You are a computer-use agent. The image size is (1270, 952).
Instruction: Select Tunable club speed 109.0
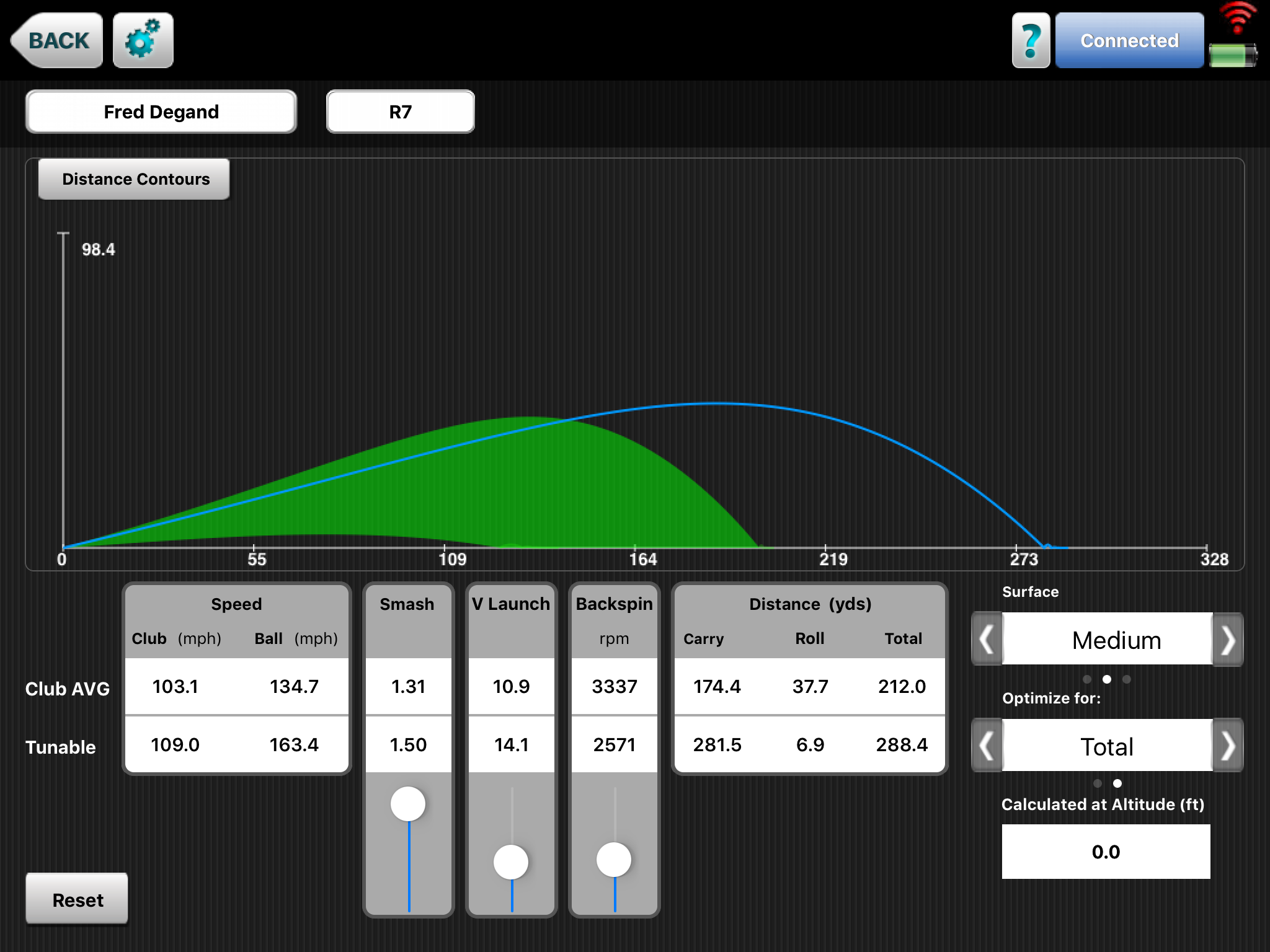click(175, 744)
